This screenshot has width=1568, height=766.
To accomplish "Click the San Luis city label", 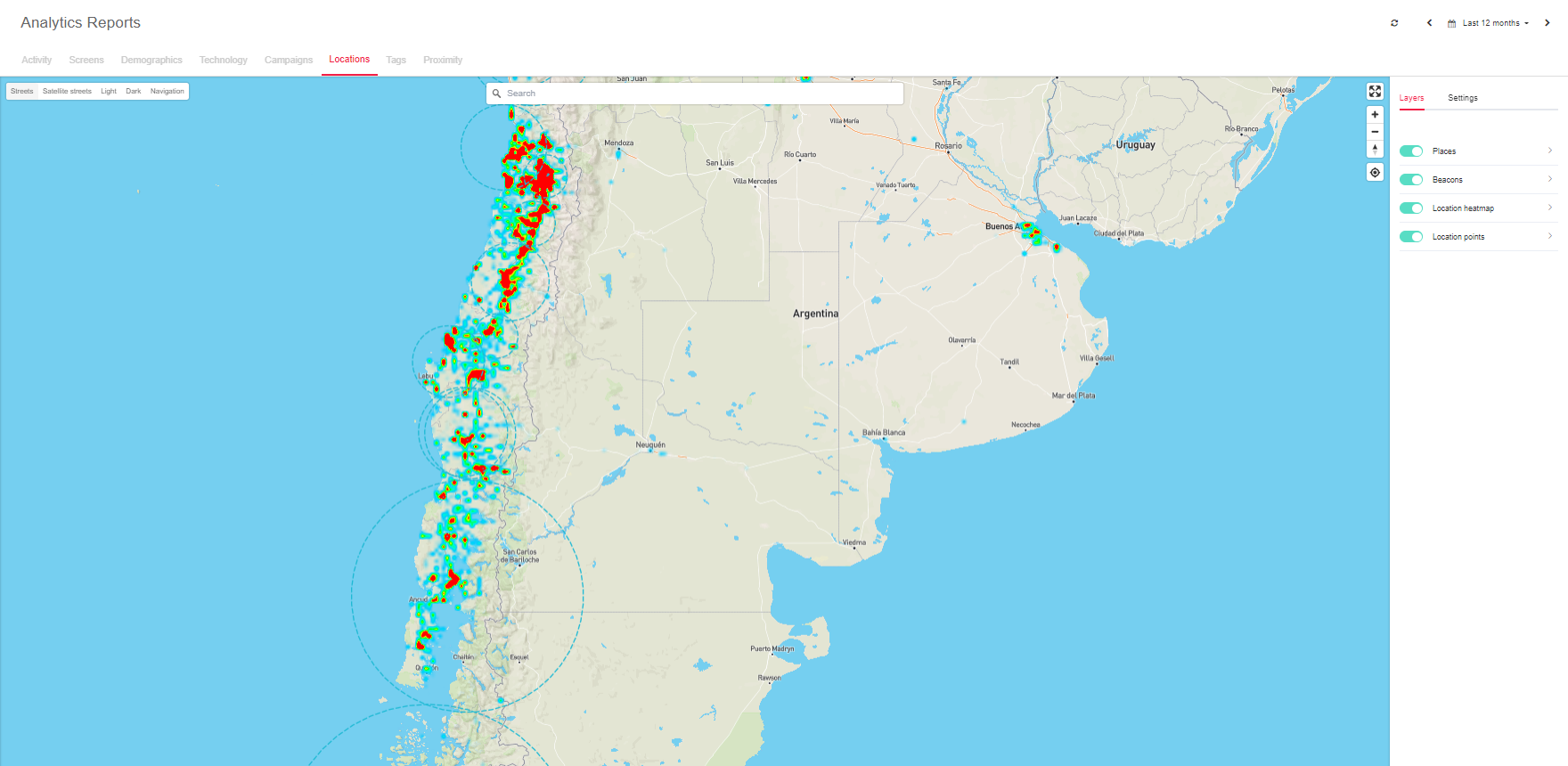I will coord(720,163).
